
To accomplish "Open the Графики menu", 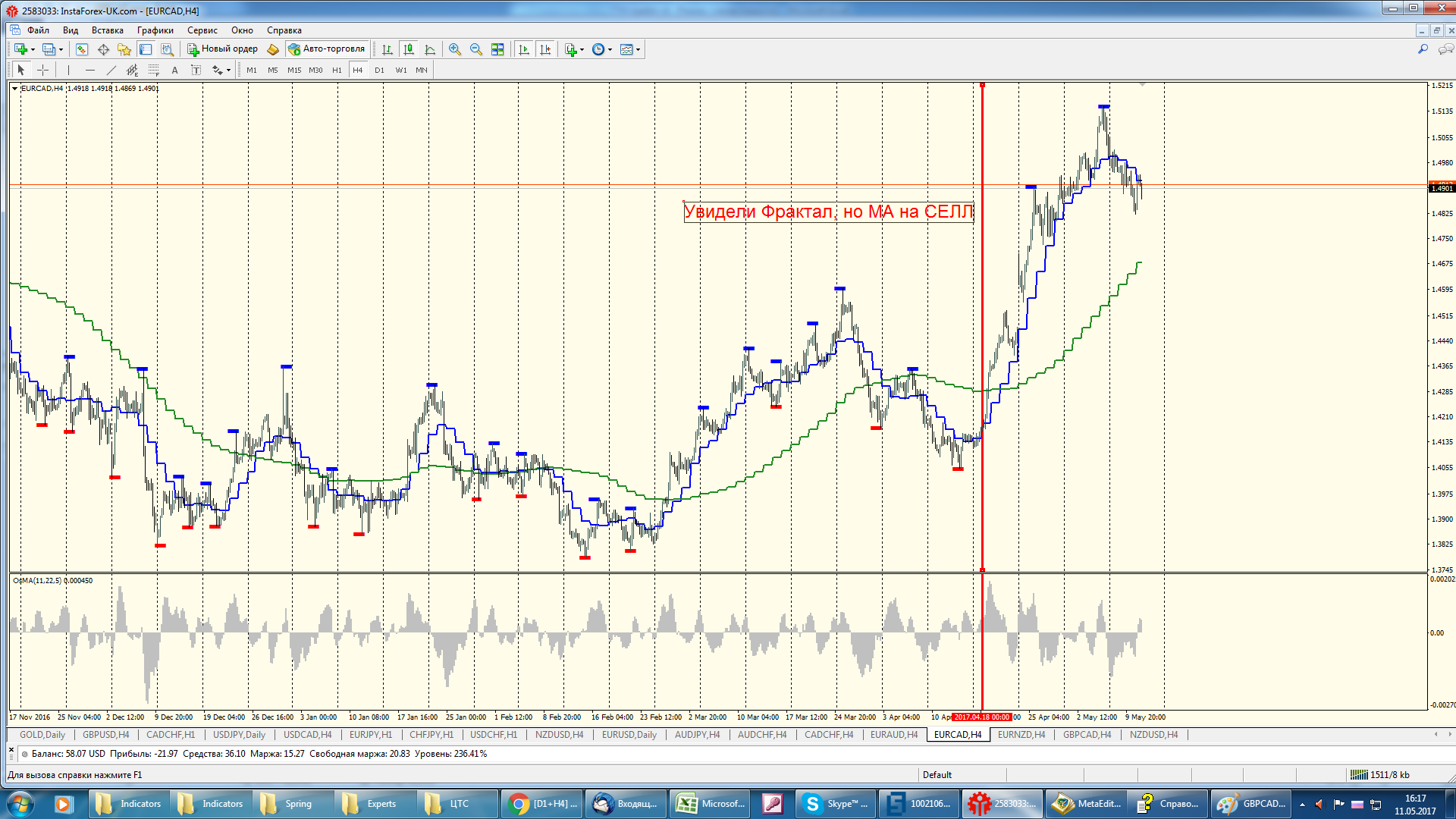I will point(155,30).
